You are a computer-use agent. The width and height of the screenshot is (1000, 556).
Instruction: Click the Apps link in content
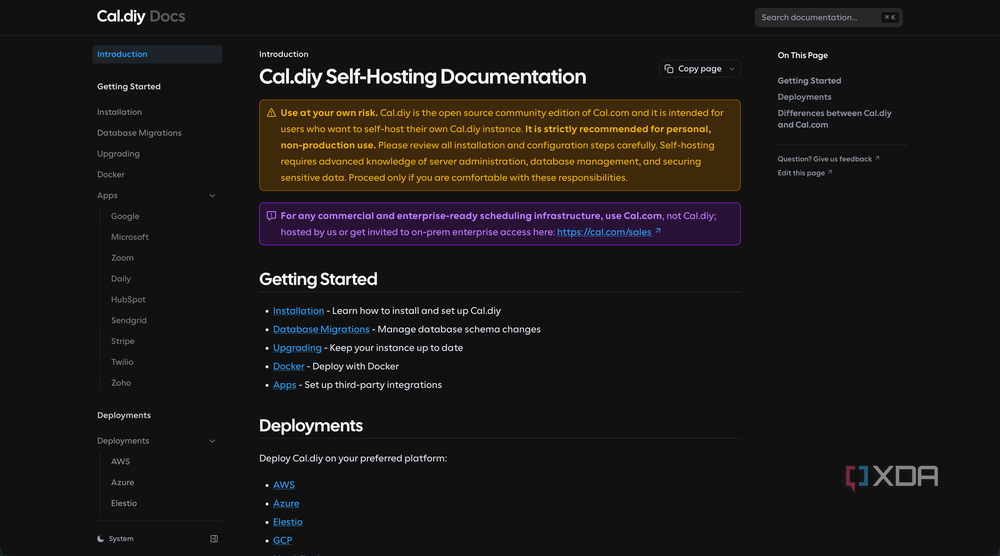point(284,385)
